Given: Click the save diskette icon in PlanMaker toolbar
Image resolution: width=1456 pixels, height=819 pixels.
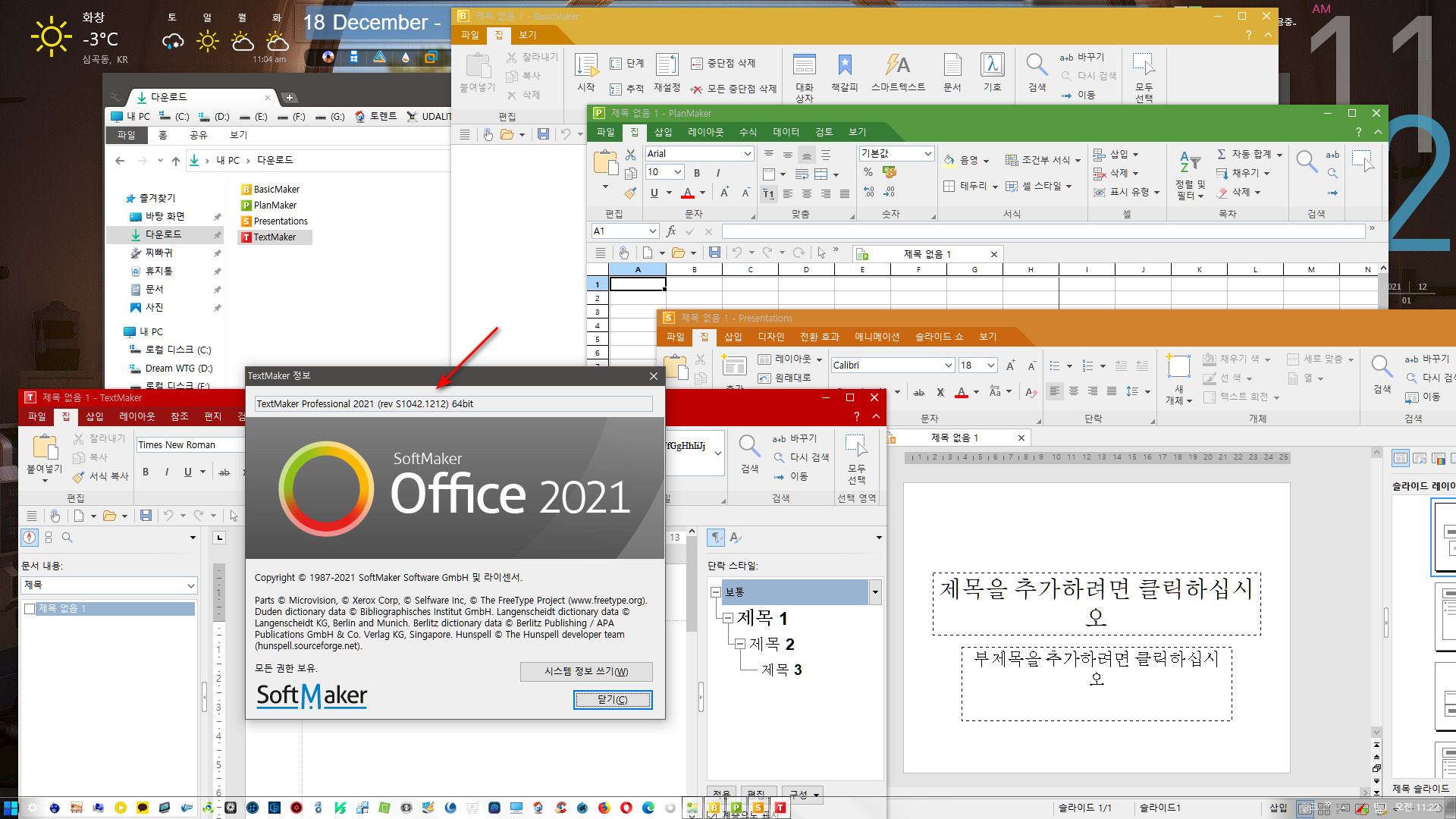Looking at the screenshot, I should click(714, 253).
